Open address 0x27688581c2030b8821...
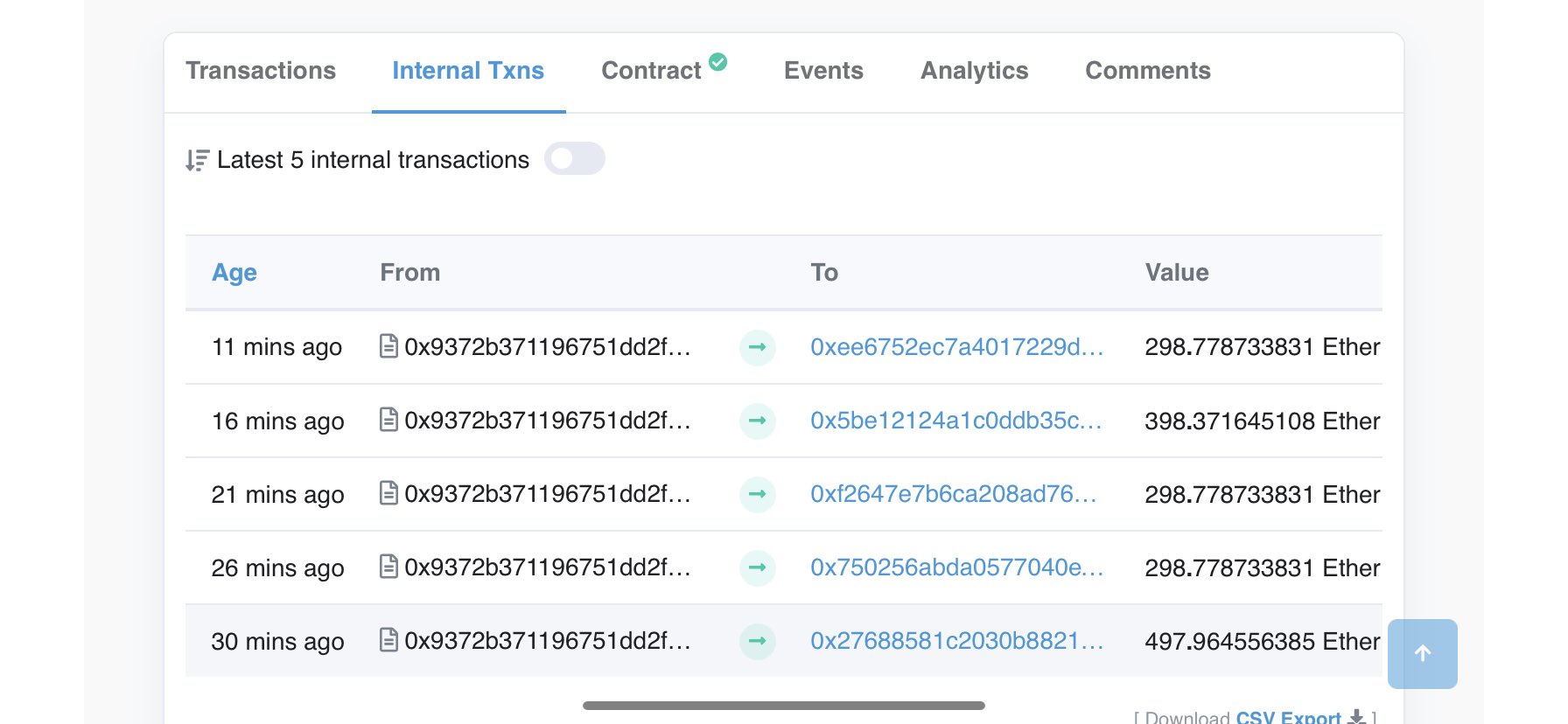Image resolution: width=1568 pixels, height=724 pixels. [956, 641]
